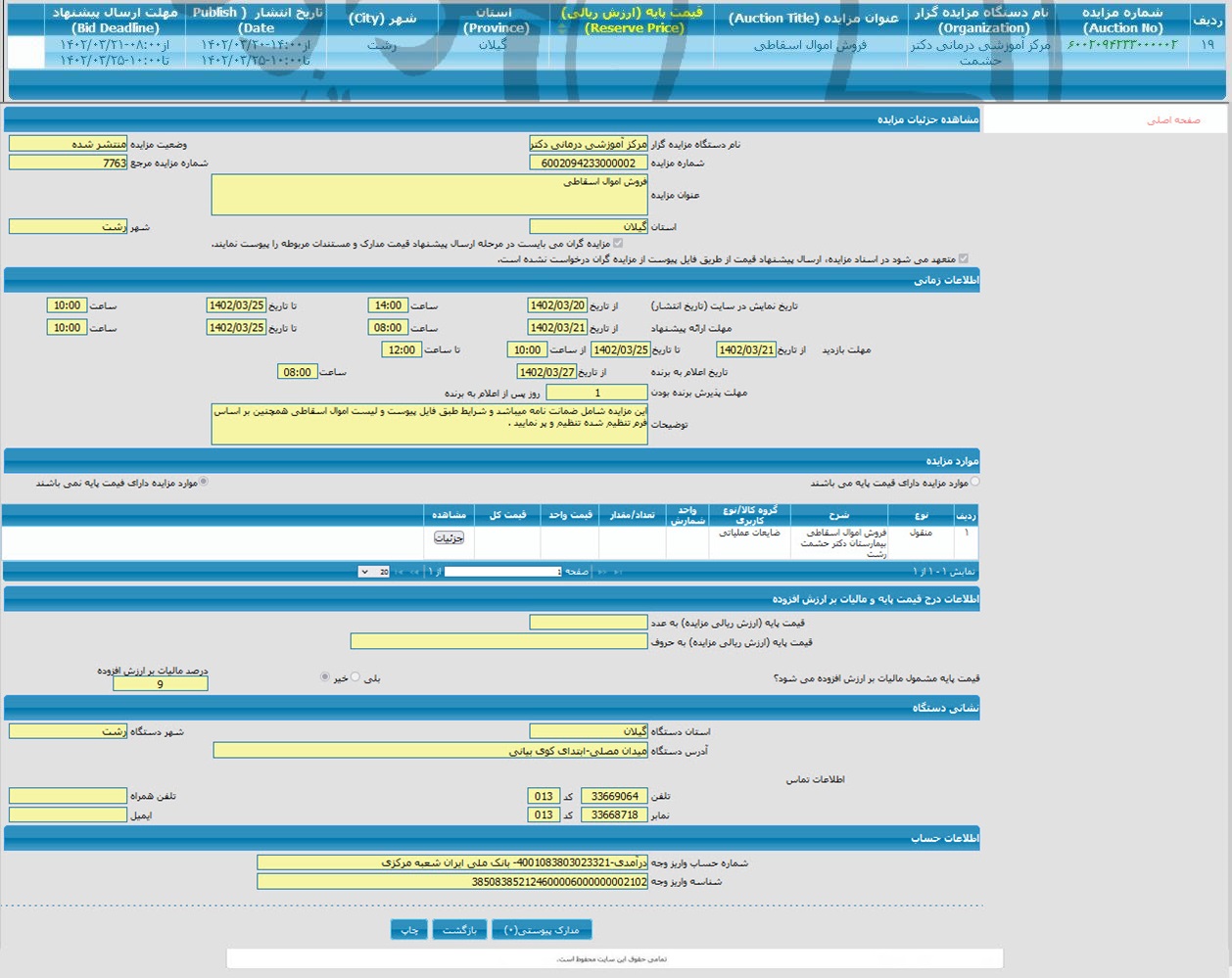Choose 'بلی' radio for value added tax
Screen dimensions: 1232x978
[x=355, y=676]
